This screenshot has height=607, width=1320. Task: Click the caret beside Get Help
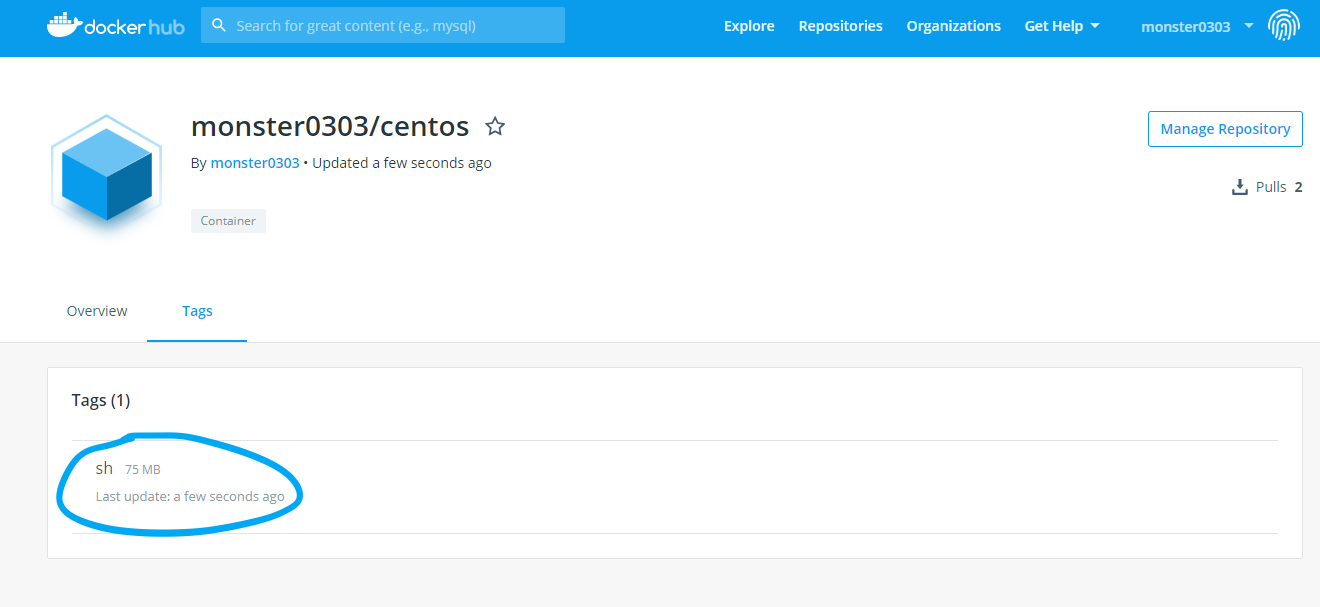[x=1095, y=26]
